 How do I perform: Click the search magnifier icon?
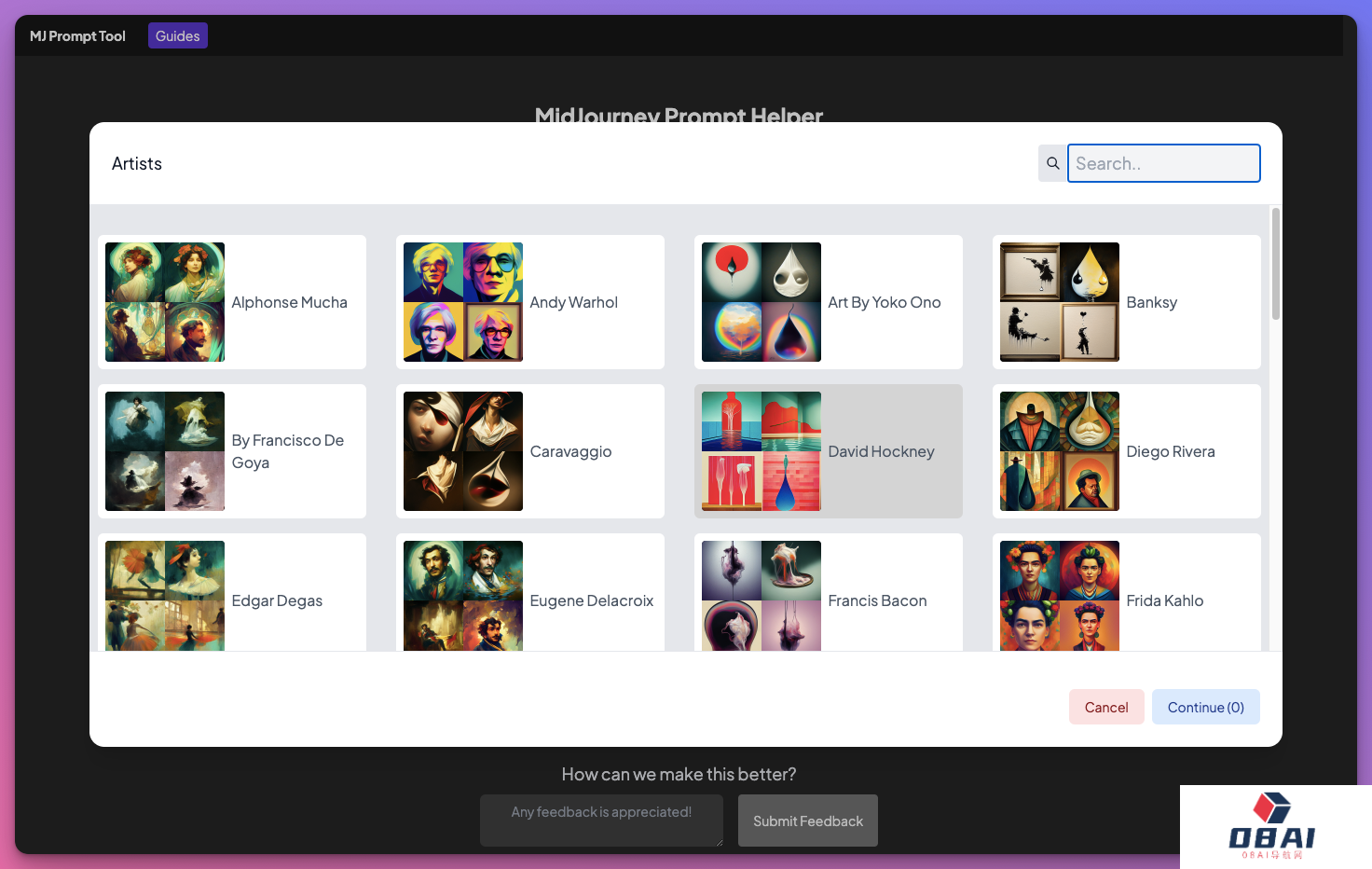(1052, 163)
